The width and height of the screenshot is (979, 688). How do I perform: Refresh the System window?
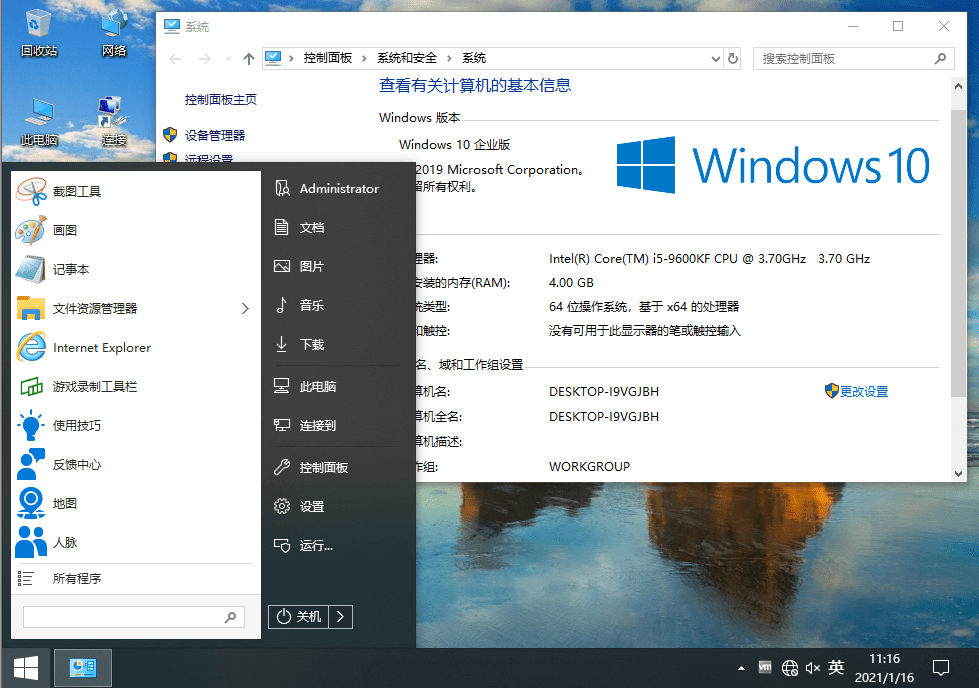coord(733,59)
